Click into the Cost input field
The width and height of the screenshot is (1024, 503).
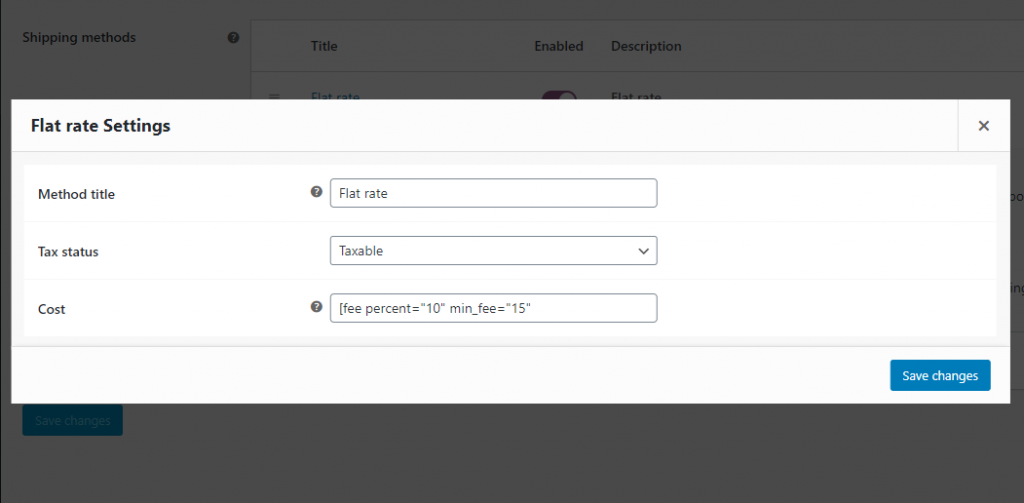tap(494, 308)
